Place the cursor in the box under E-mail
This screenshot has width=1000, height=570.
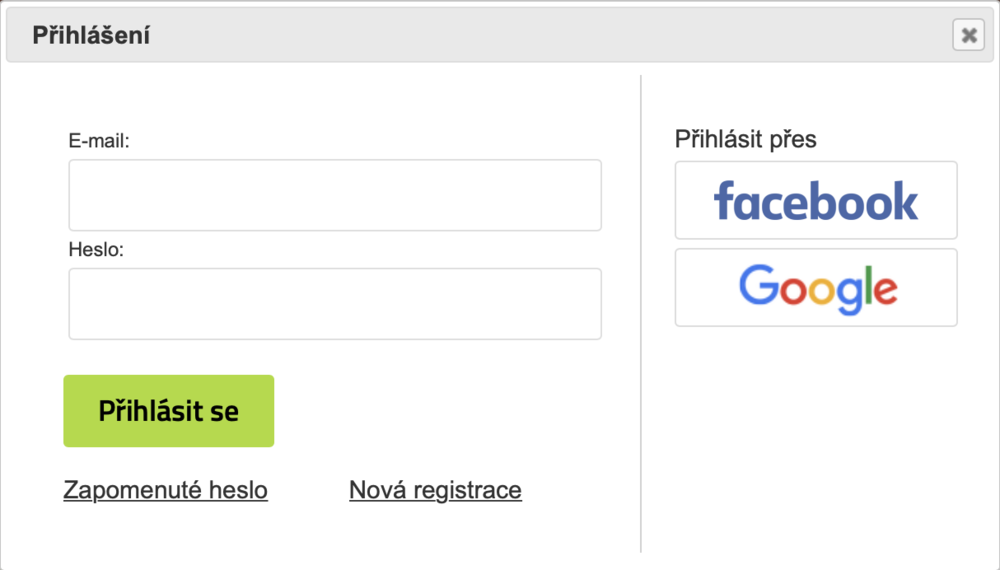coord(335,195)
